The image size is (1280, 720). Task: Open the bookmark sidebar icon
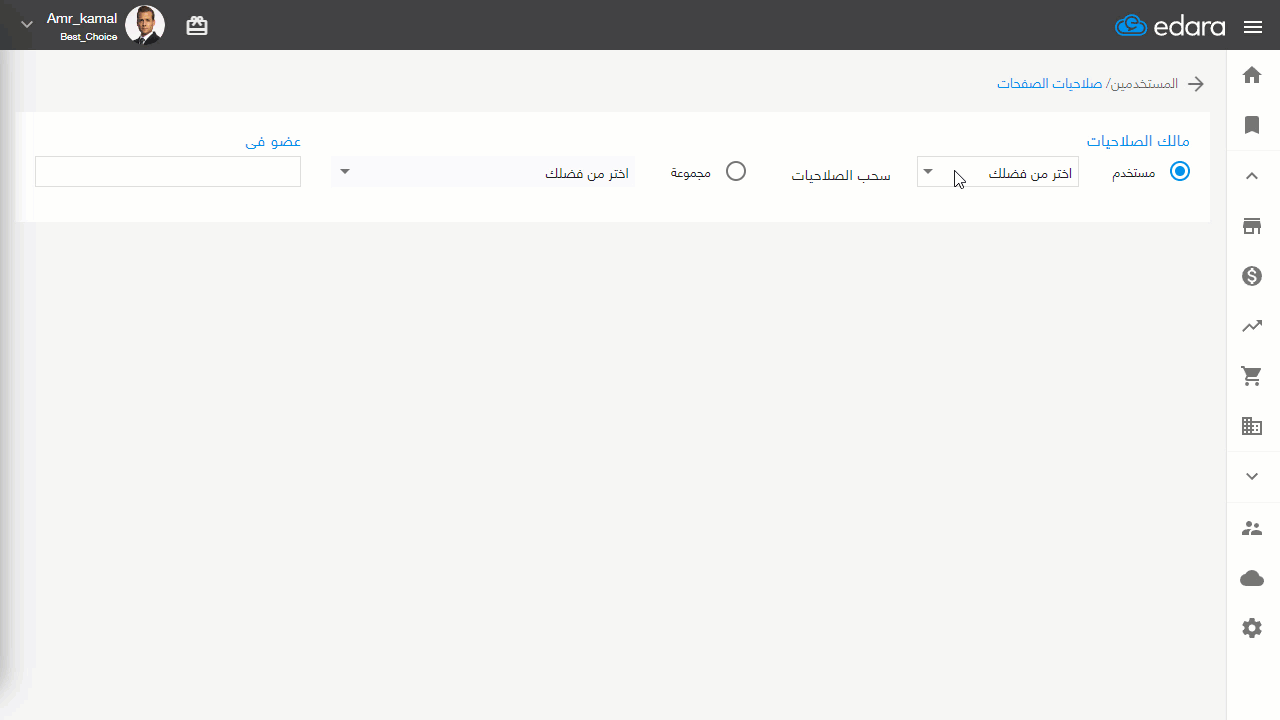click(1252, 125)
